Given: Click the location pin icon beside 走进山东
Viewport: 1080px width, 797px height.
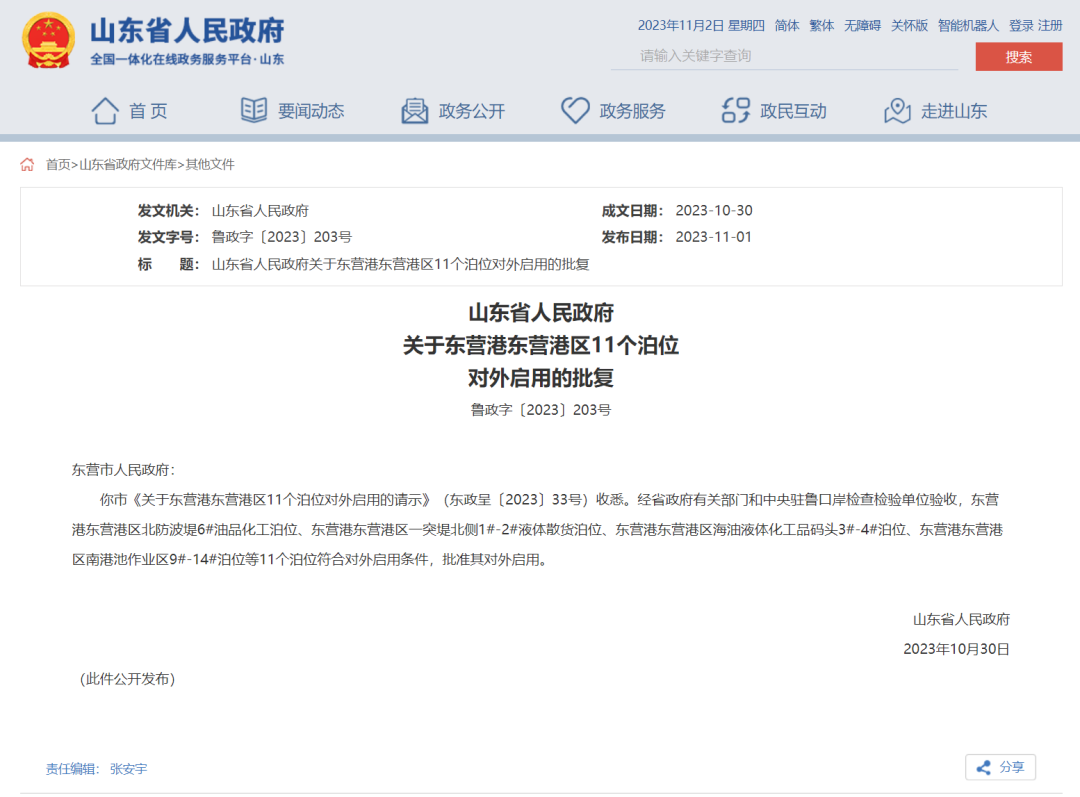Looking at the screenshot, I should tap(895, 110).
